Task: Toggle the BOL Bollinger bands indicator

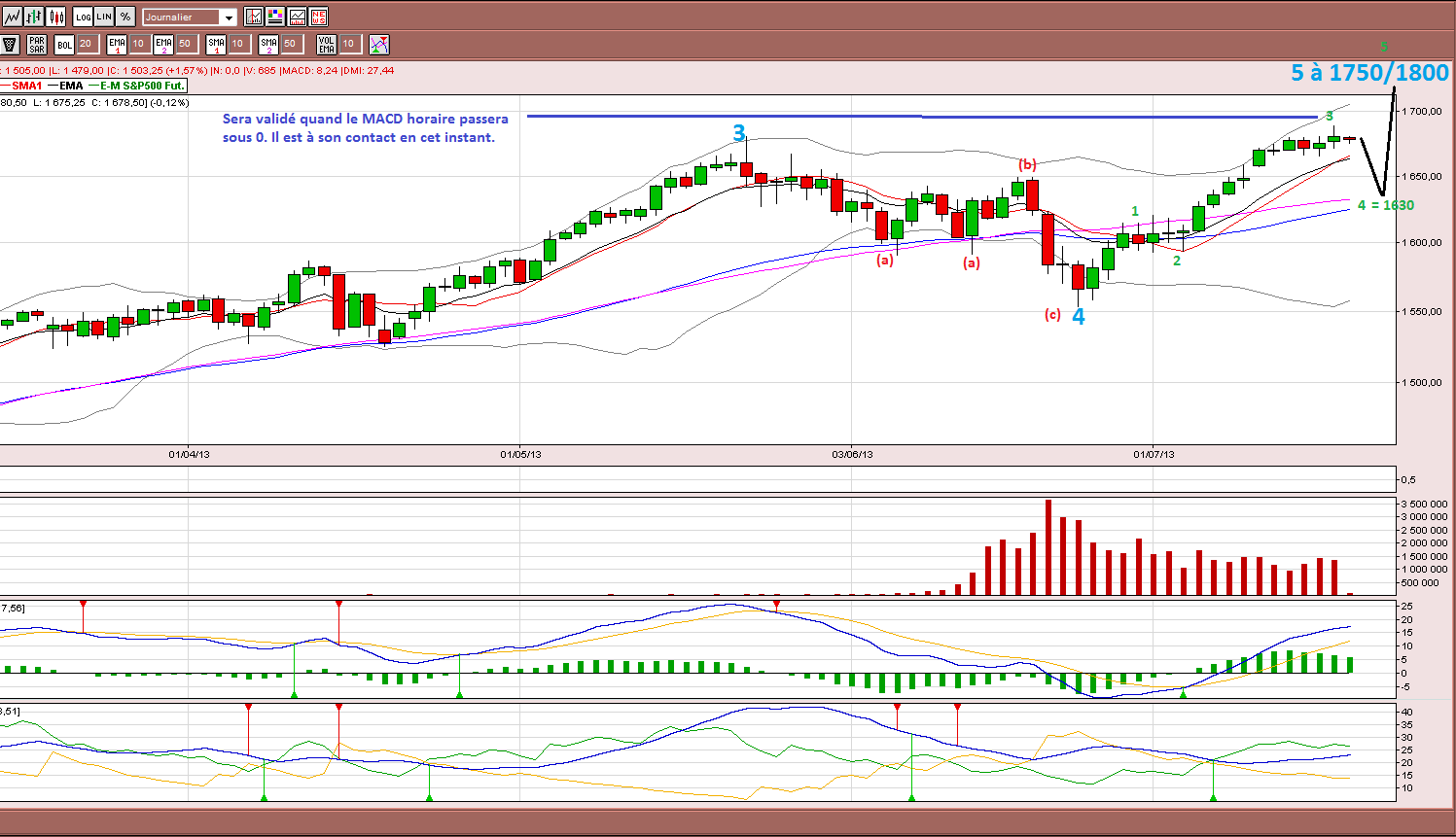Action: 64,44
